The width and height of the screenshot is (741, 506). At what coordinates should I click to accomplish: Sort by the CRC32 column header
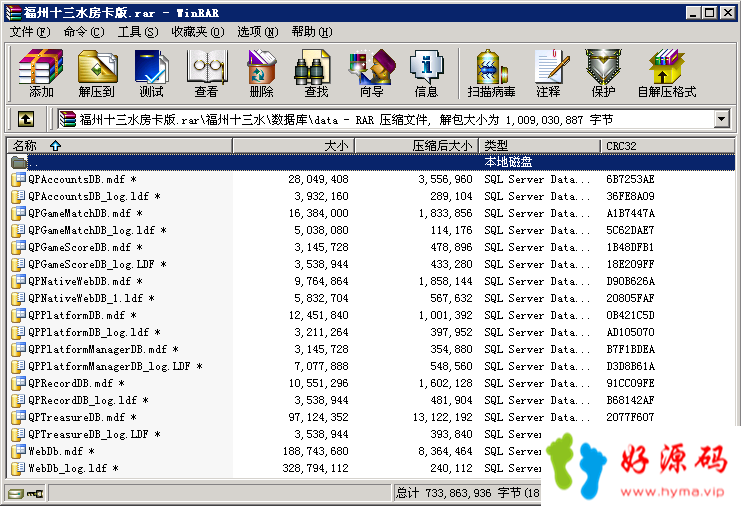click(667, 146)
